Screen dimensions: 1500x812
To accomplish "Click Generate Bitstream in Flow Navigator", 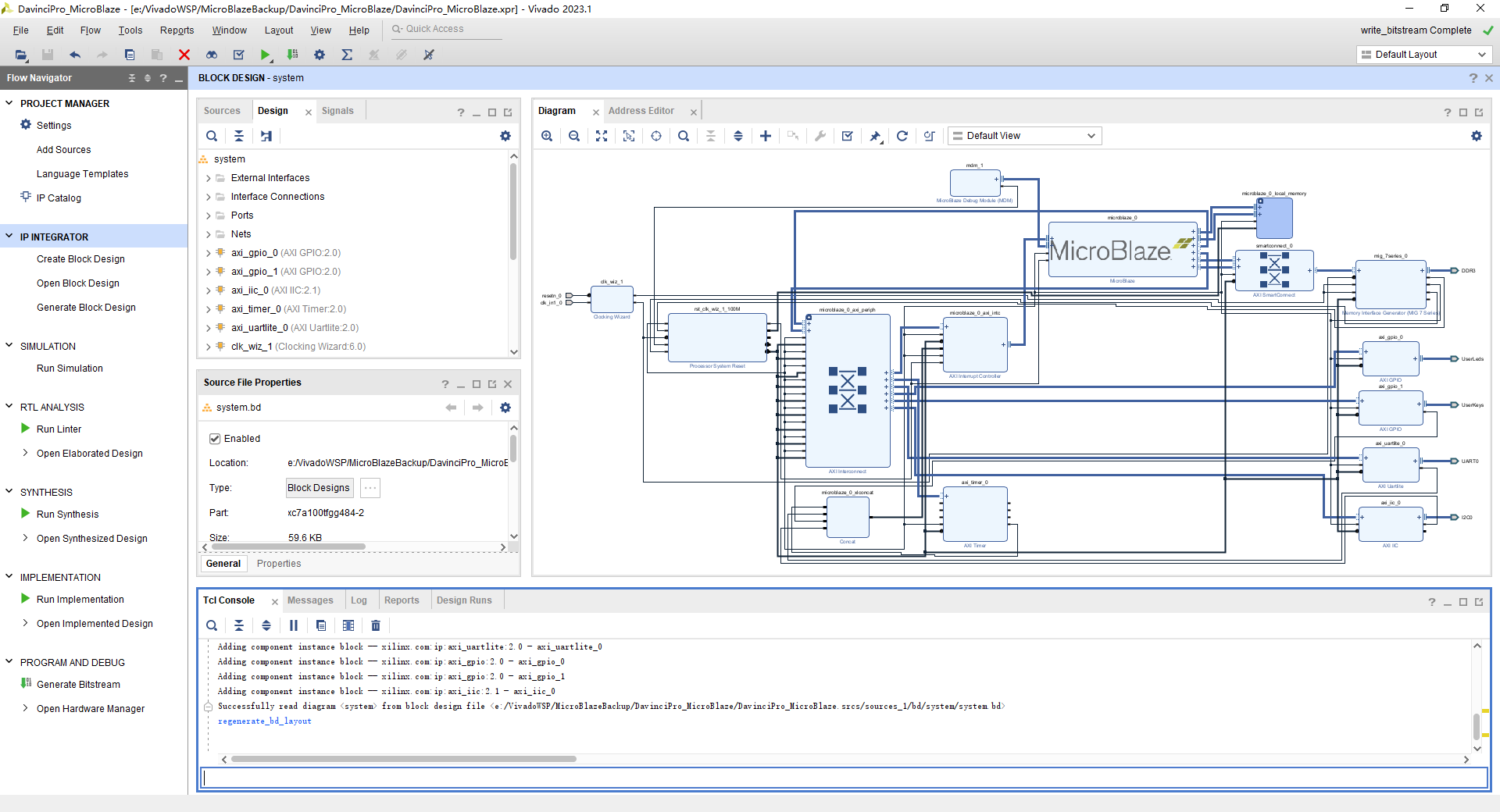I will click(x=78, y=685).
